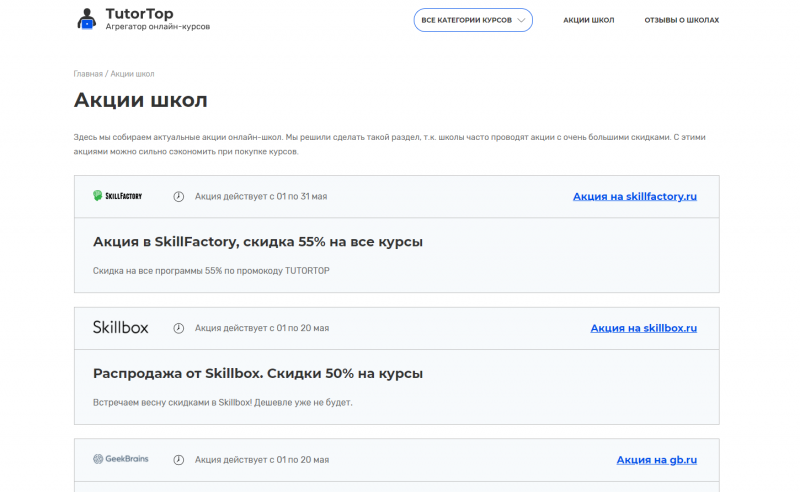This screenshot has width=800, height=492.
Task: Open the «Акции школ» menu item
Action: coord(588,20)
